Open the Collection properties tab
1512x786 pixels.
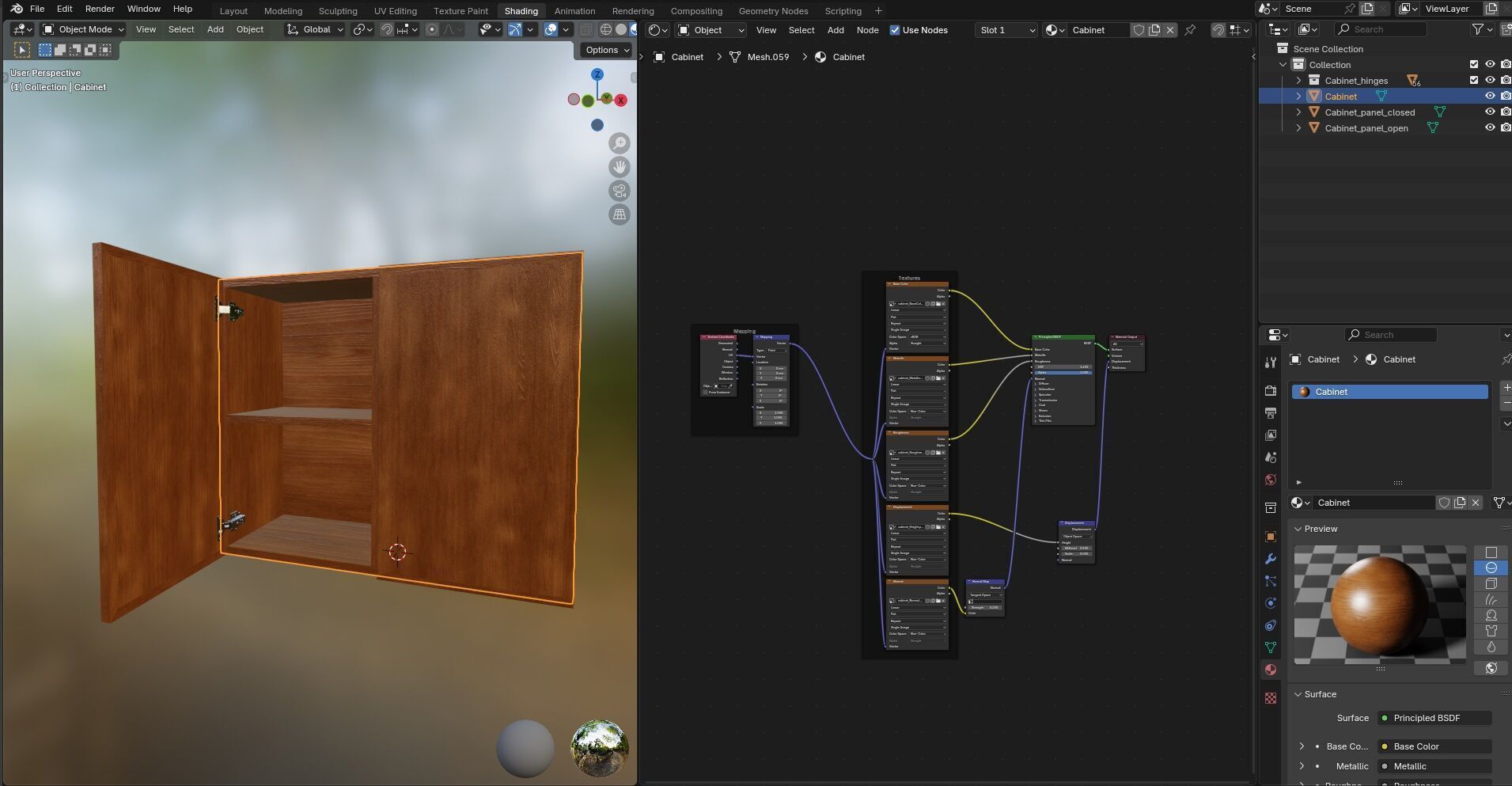(x=1271, y=507)
